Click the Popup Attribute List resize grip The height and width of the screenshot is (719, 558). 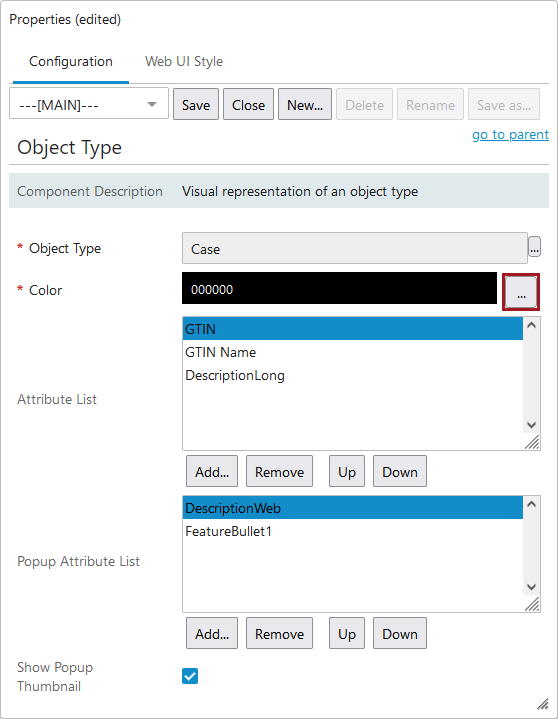click(x=532, y=604)
